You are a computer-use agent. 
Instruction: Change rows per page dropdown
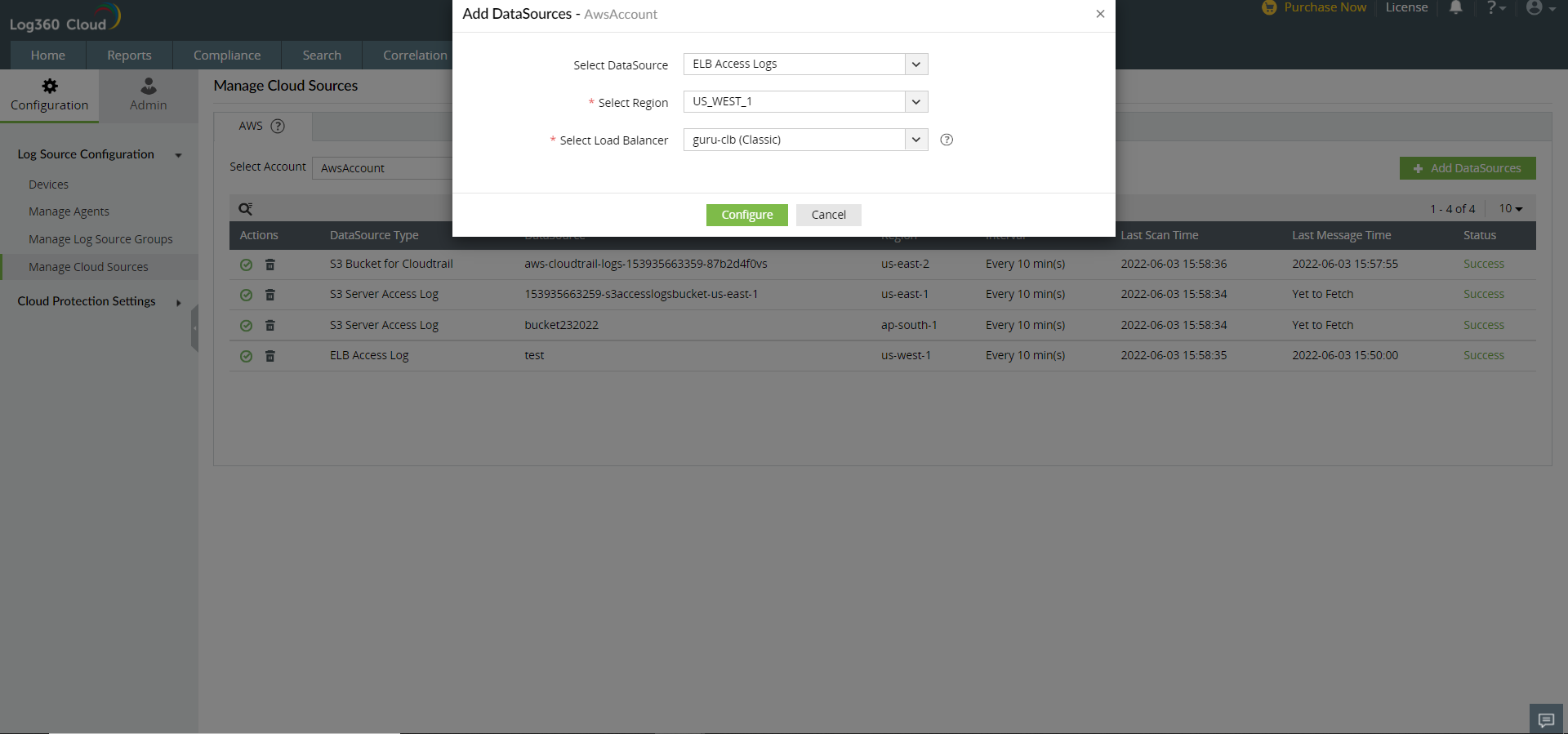[1511, 209]
